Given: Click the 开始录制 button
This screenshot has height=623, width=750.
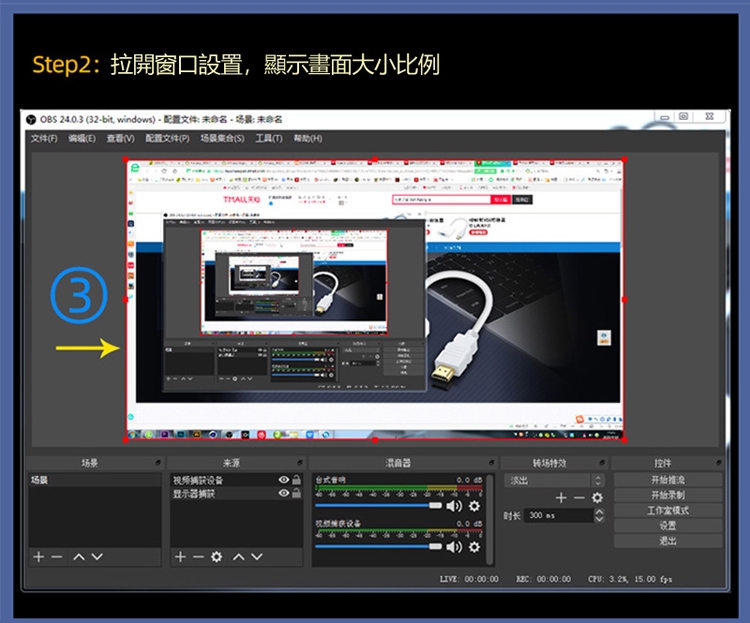Looking at the screenshot, I should (x=667, y=495).
